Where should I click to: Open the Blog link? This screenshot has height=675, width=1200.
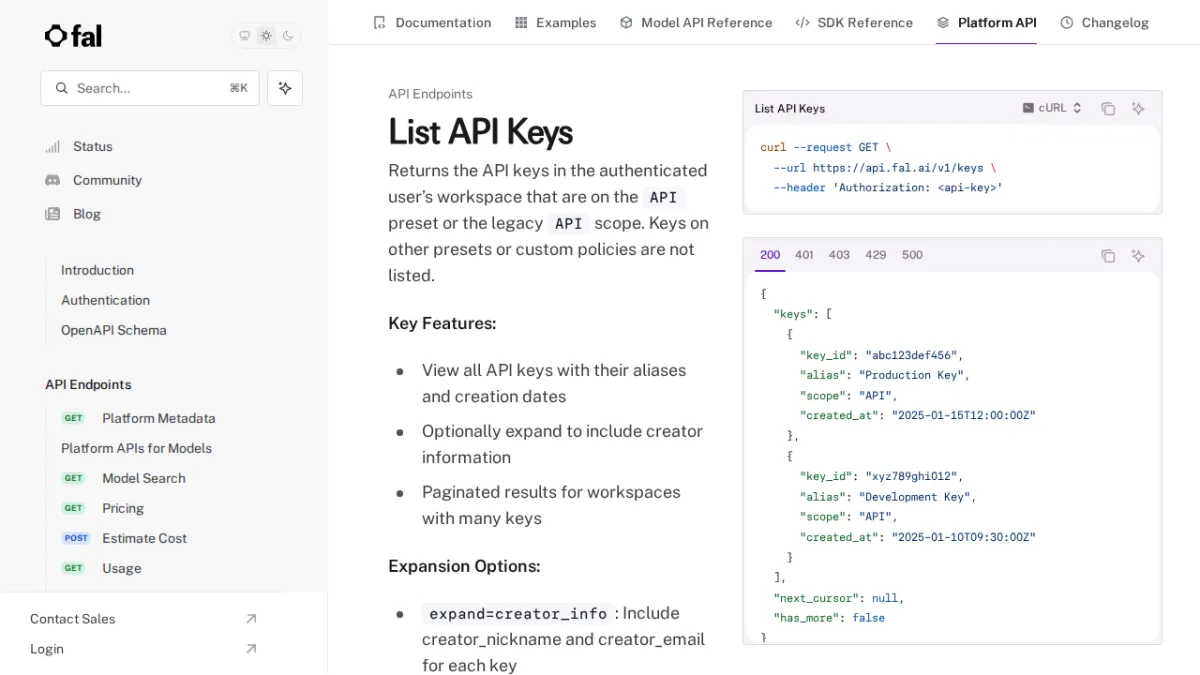pyautogui.click(x=87, y=214)
